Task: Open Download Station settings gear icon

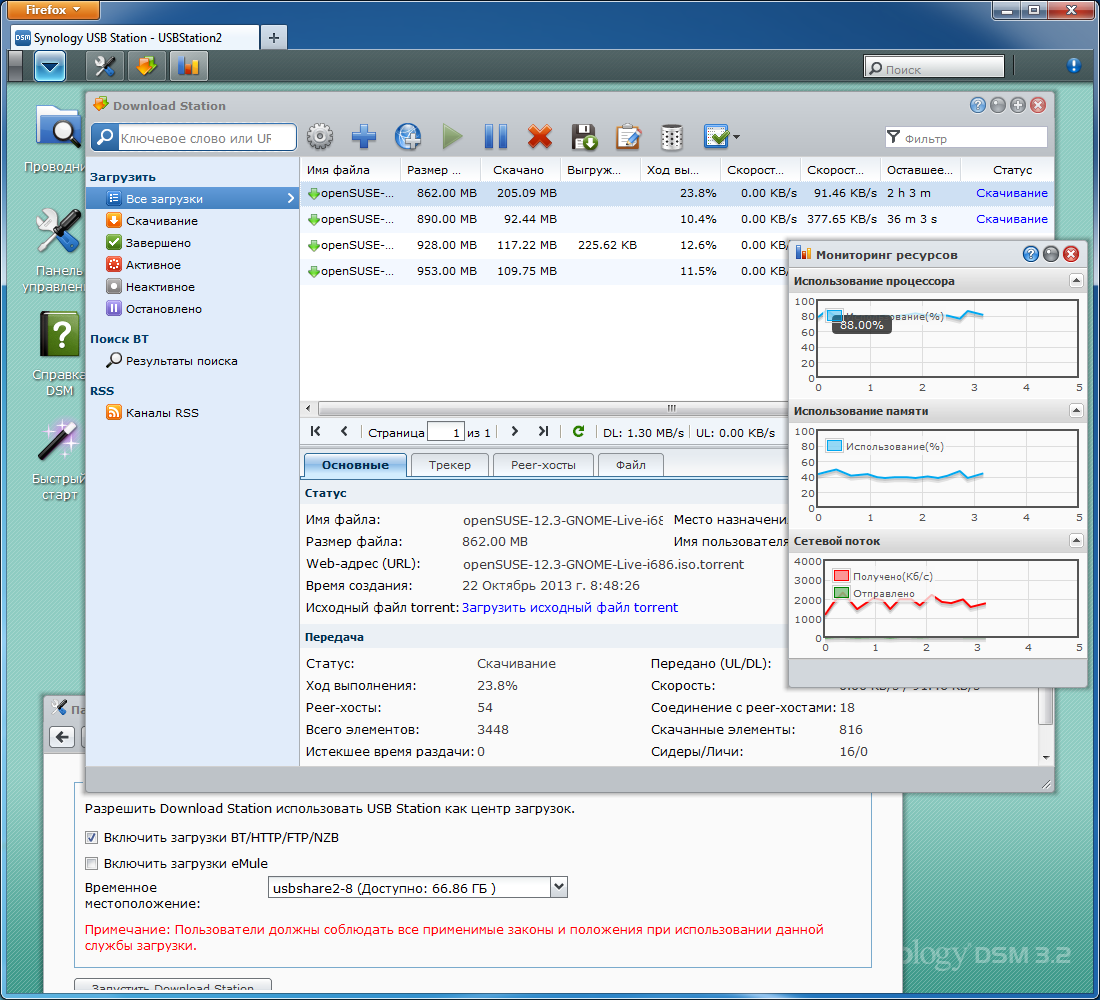Action: tap(320, 137)
